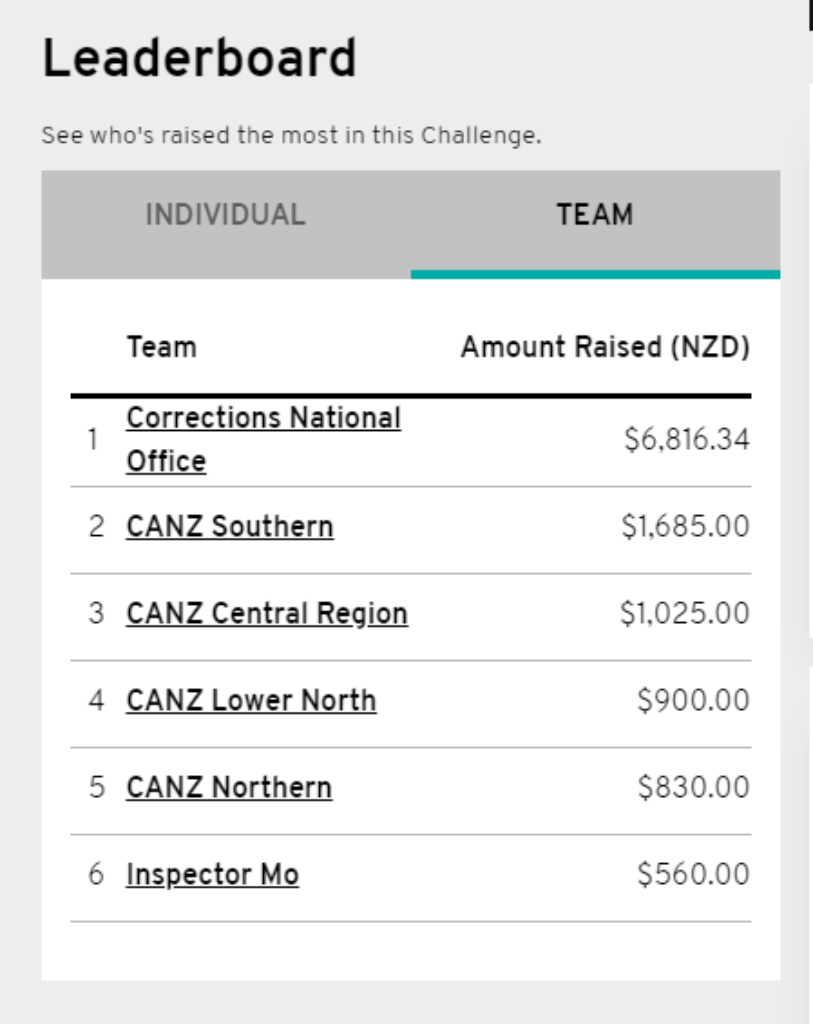Select the TEAM leaderboard tab

595,215
